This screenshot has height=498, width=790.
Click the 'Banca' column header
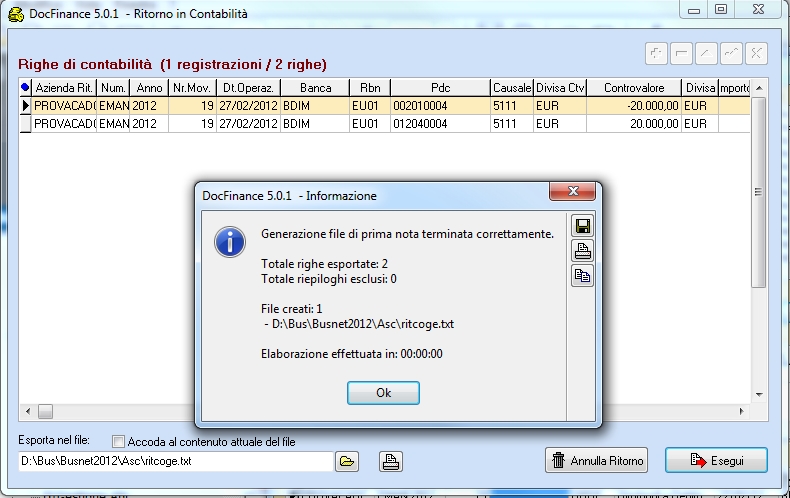[315, 88]
